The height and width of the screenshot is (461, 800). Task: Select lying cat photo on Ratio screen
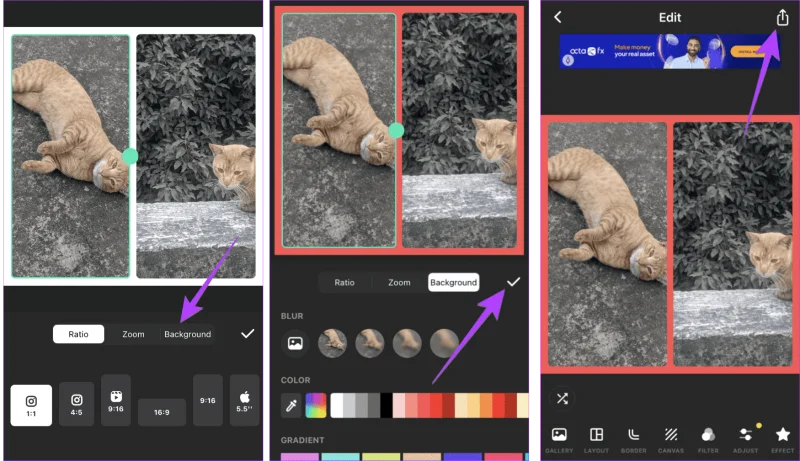[70, 156]
